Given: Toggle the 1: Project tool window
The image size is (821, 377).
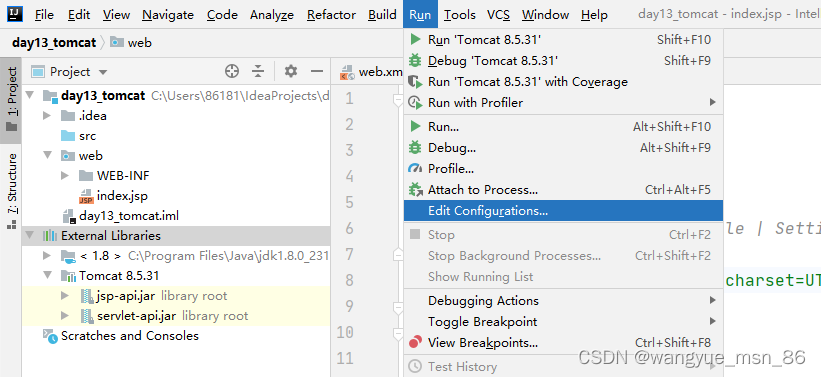Looking at the screenshot, I should point(11,99).
